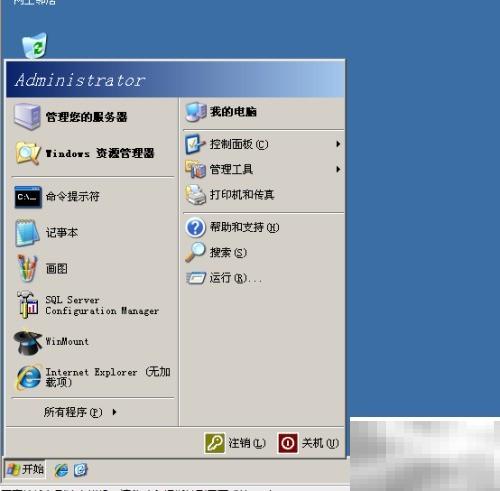Viewport: 500px width, 491px height.
Task: Launch 命令提示符 from start menu
Action: pyautogui.click(x=72, y=196)
